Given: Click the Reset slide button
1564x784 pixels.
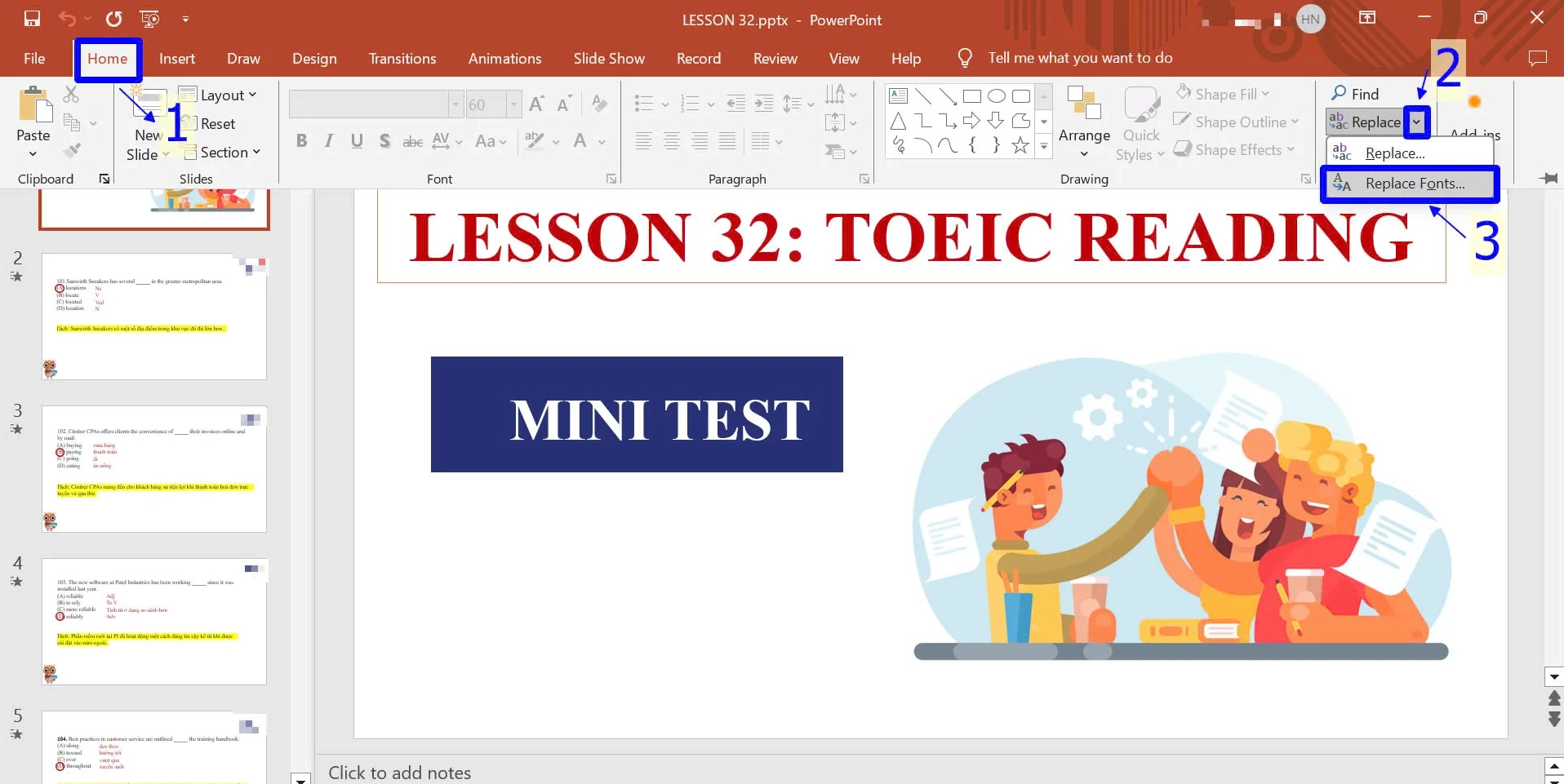Looking at the screenshot, I should coord(209,124).
